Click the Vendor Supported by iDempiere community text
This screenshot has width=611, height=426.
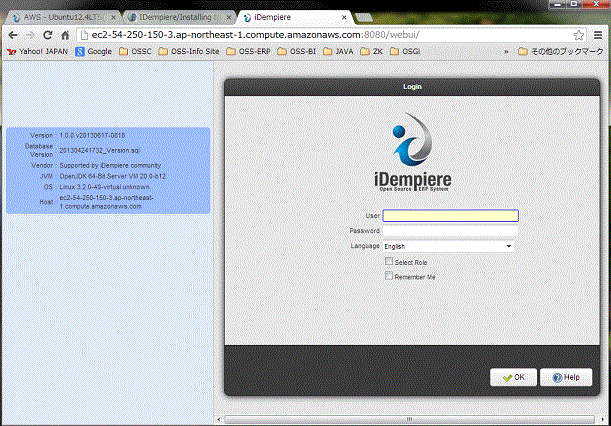[x=110, y=165]
